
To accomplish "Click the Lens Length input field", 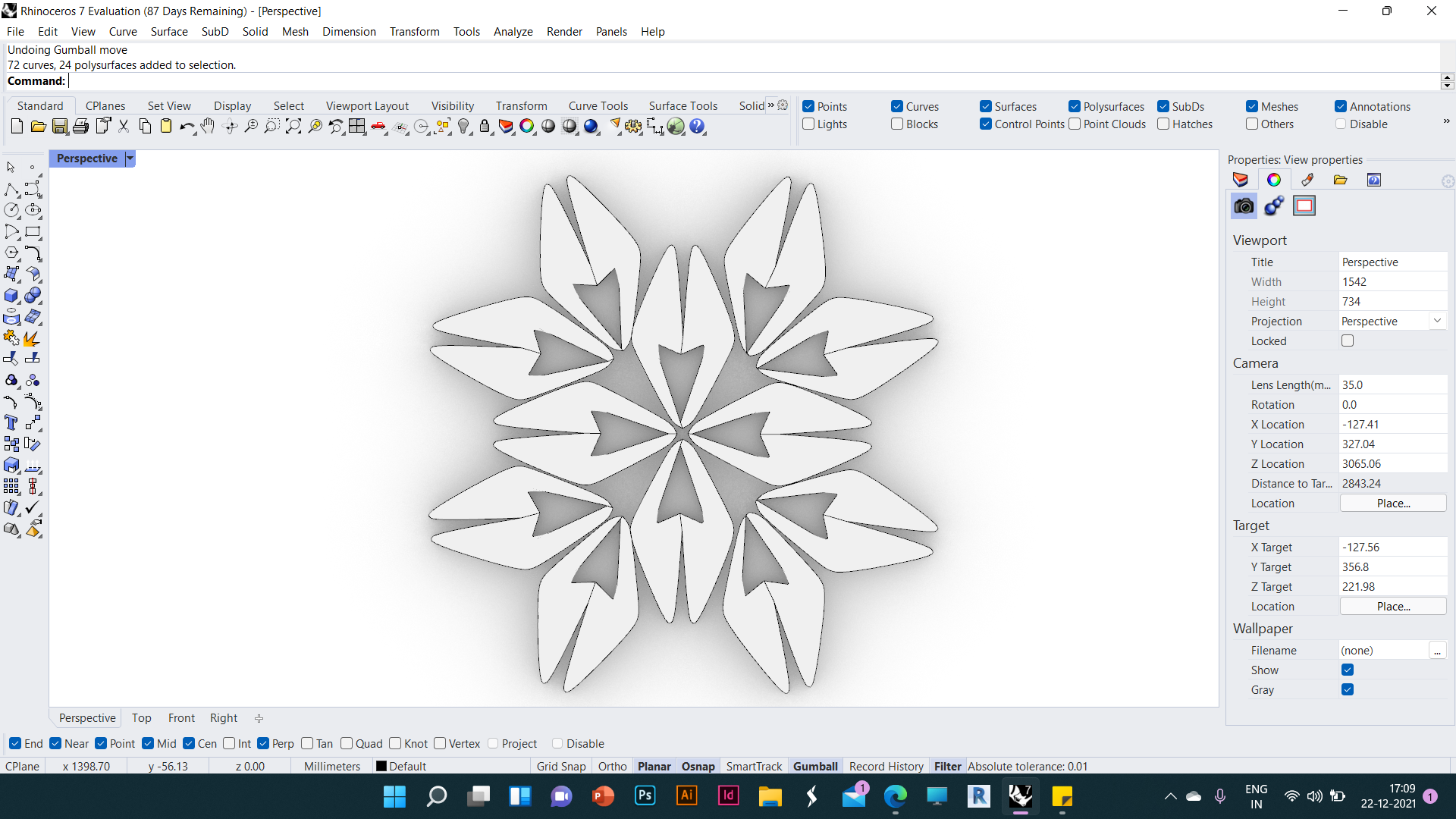I will 1392,385.
